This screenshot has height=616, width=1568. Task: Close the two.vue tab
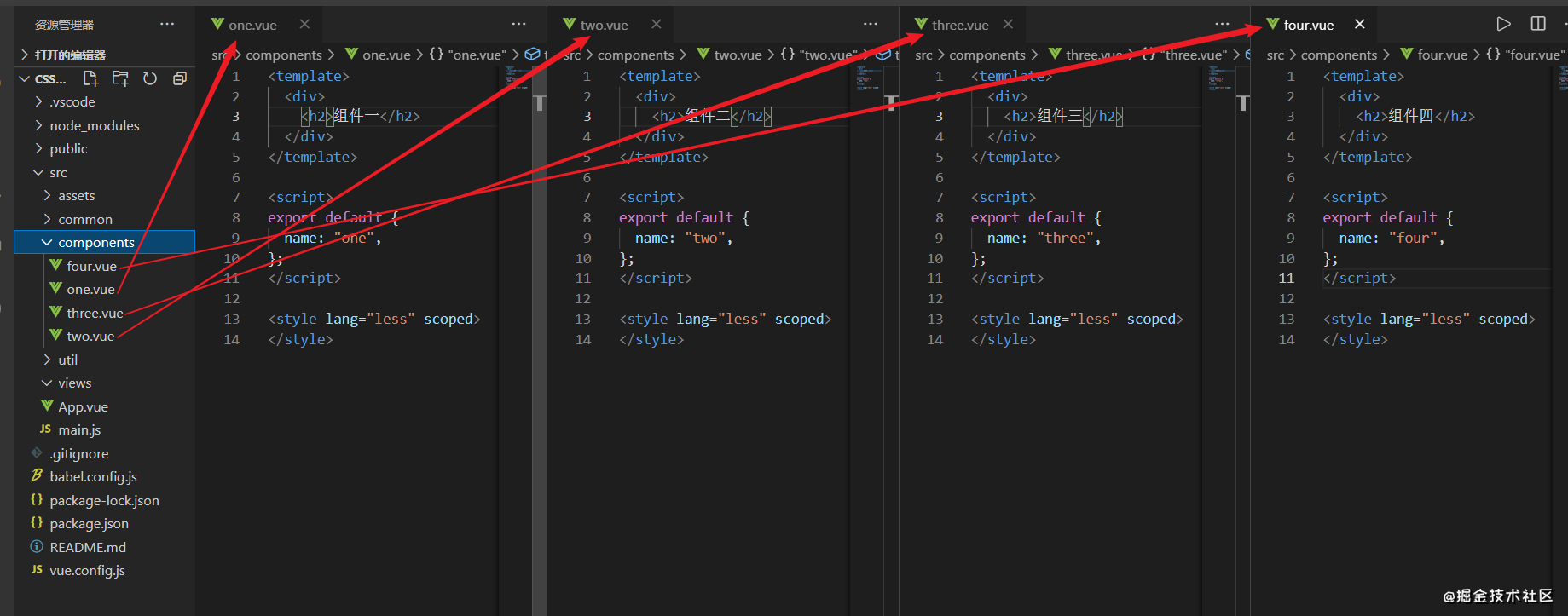(656, 24)
